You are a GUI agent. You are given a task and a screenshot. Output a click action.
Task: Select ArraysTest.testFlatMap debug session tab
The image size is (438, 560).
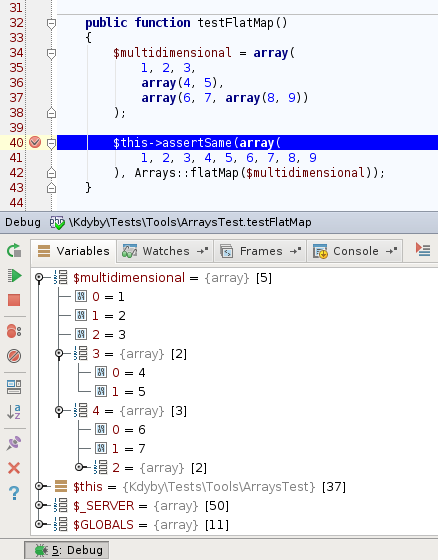[x=181, y=222]
